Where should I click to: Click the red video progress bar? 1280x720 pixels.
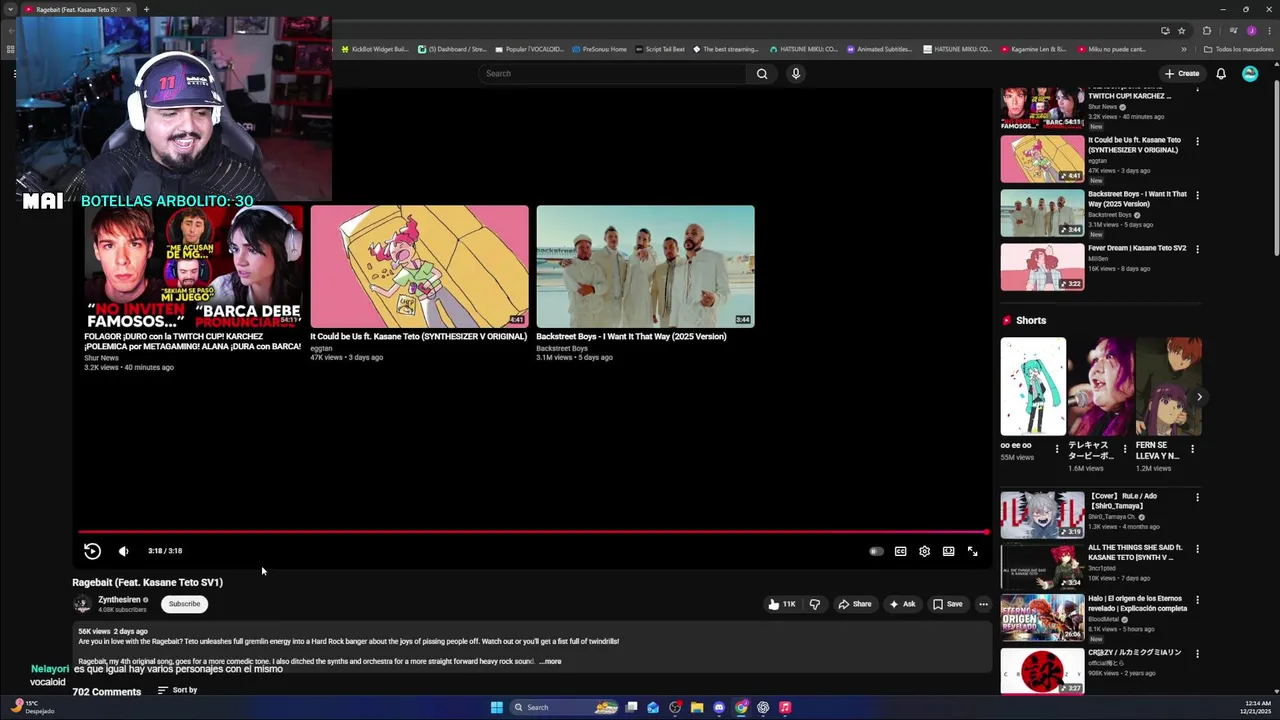click(533, 532)
